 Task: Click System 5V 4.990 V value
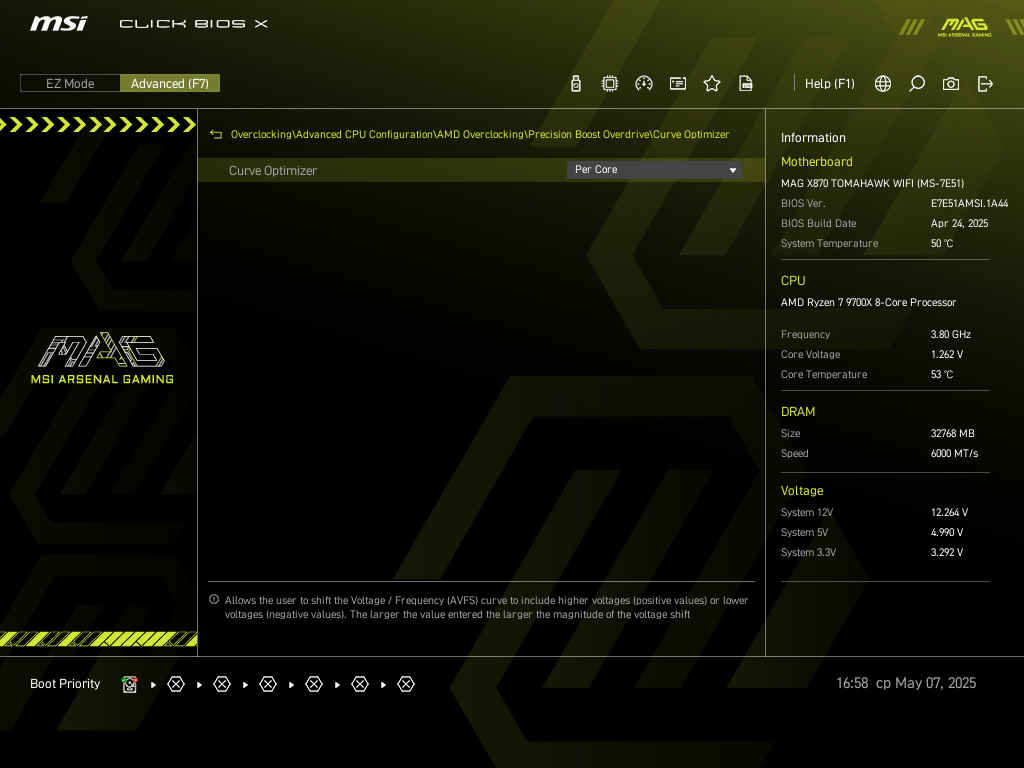[x=947, y=533]
